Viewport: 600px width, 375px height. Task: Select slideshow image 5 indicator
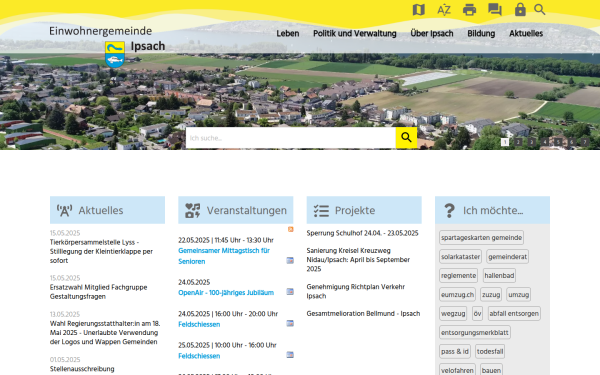pos(558,142)
